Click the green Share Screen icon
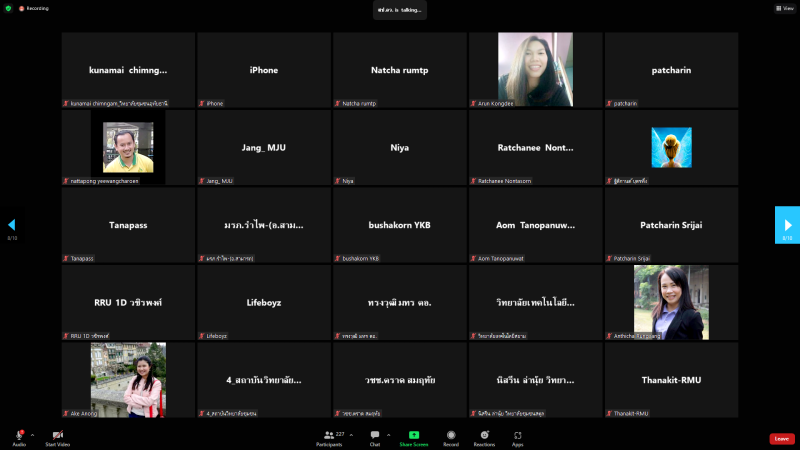 click(x=414, y=435)
